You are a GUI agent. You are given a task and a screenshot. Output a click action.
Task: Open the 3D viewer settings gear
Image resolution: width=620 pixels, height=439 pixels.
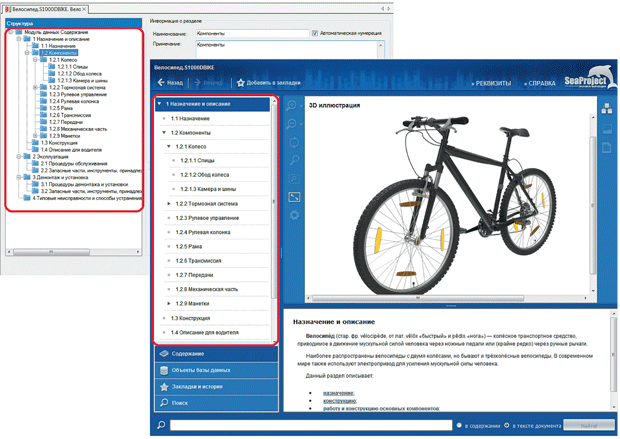click(294, 215)
